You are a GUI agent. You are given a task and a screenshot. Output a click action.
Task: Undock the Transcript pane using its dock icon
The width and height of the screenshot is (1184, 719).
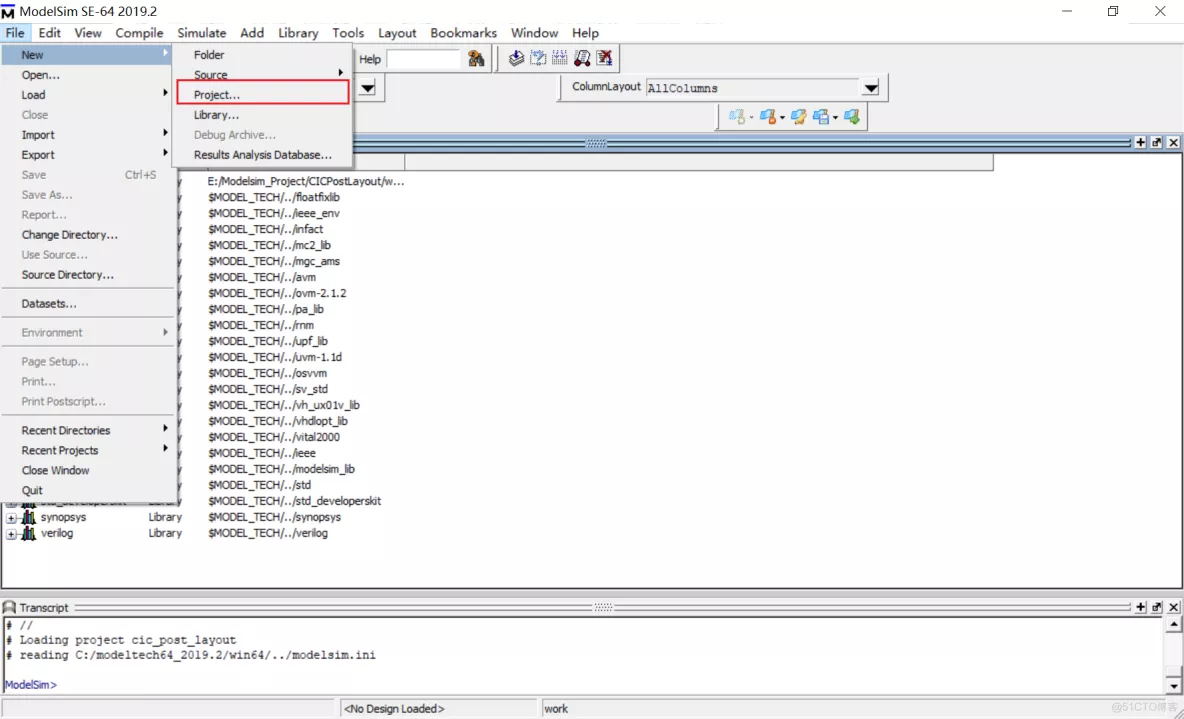tap(1157, 607)
